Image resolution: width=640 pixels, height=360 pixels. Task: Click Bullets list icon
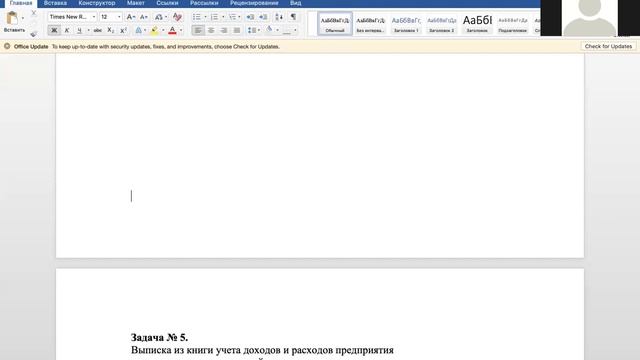point(197,17)
